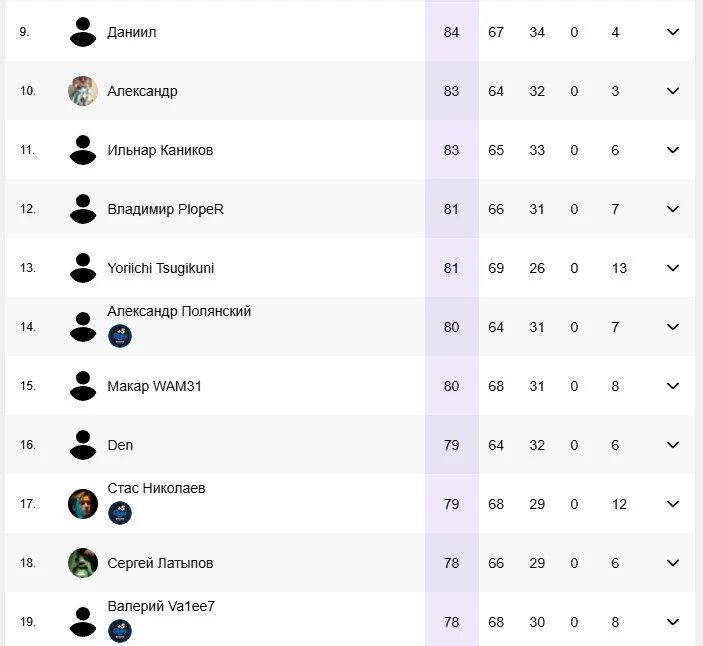703x646 pixels.
Task: Click Ильнар Каников's silhouette avatar icon
Action: [83, 150]
